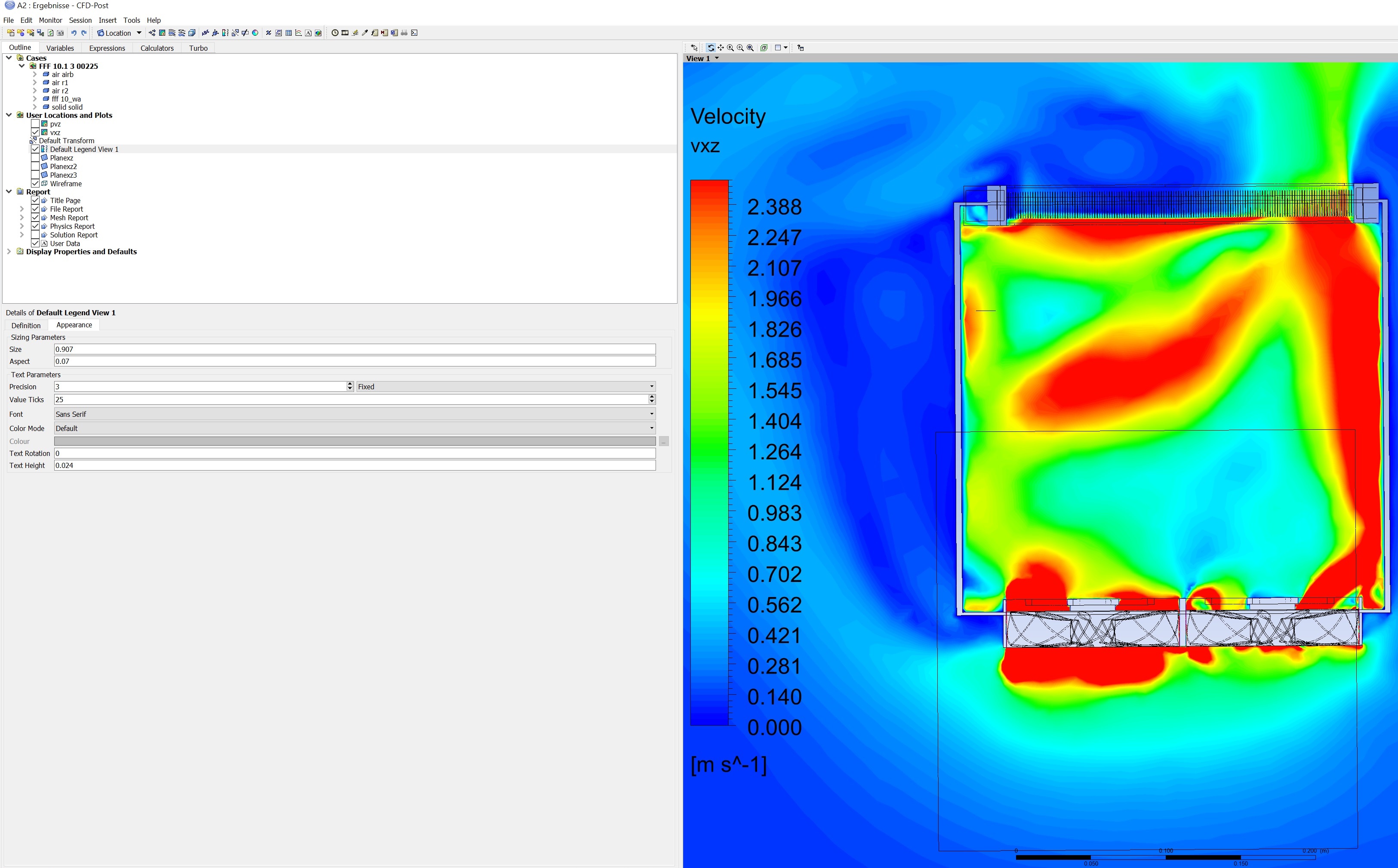This screenshot has height=868, width=1398.
Task: Switch to the Definition tab
Action: point(26,326)
